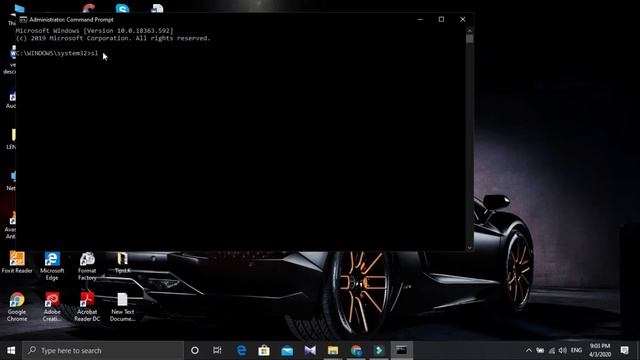Screen dimensions: 640x360
Task: Open the Action Center notifications icon
Action: pyautogui.click(x=624, y=350)
